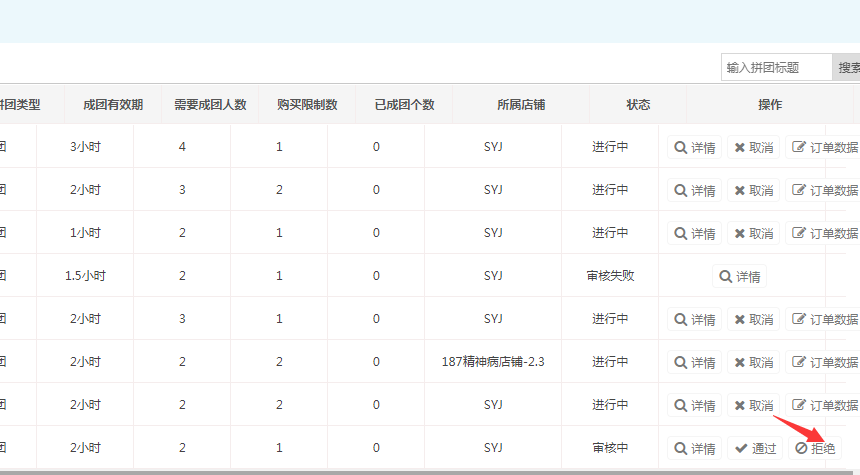Click the 输入拼团标题 search input field

pyautogui.click(x=776, y=67)
